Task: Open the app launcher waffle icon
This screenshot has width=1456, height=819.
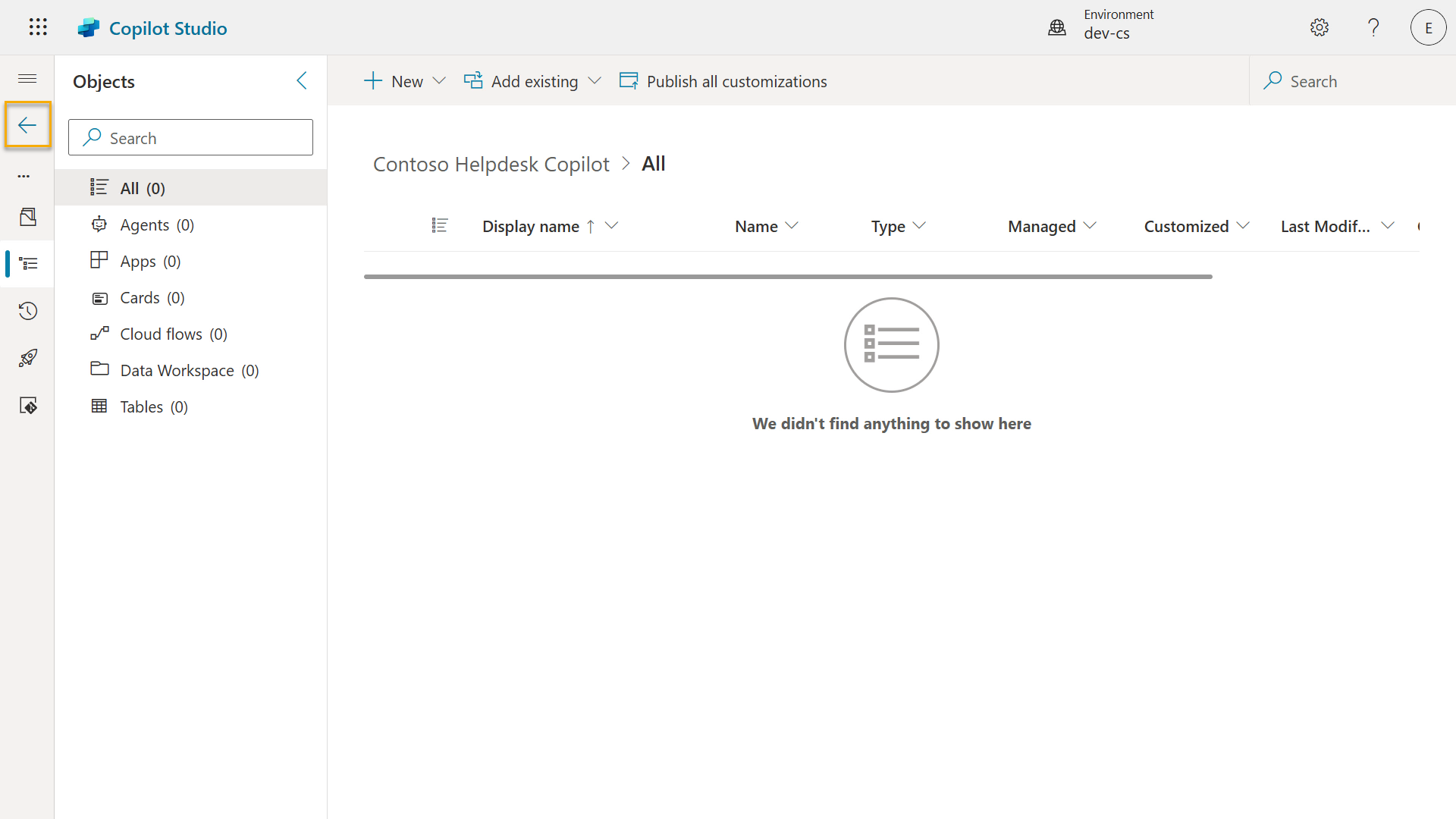Action: [x=38, y=28]
